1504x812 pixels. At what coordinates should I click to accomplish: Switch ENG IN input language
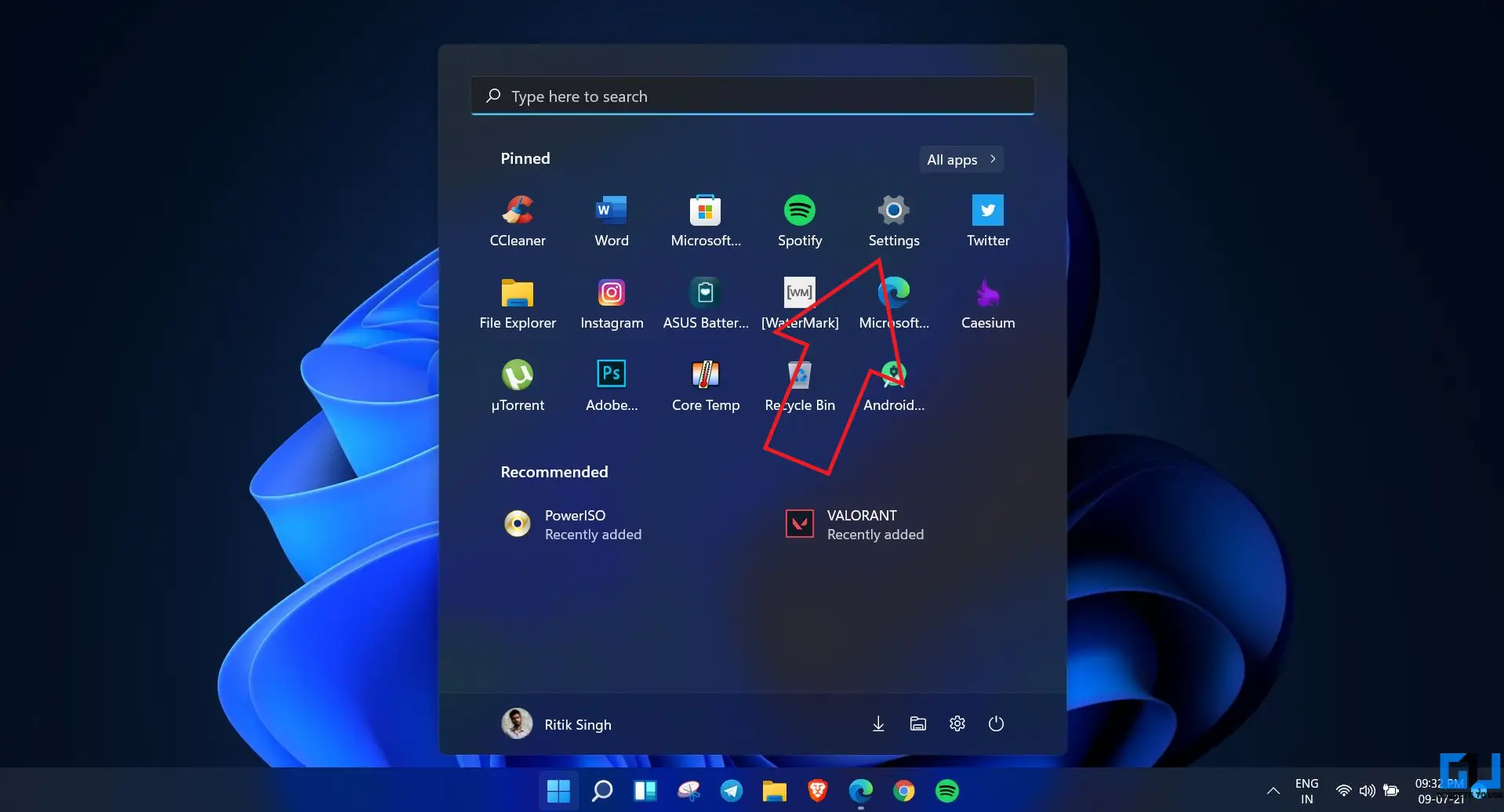(1306, 791)
